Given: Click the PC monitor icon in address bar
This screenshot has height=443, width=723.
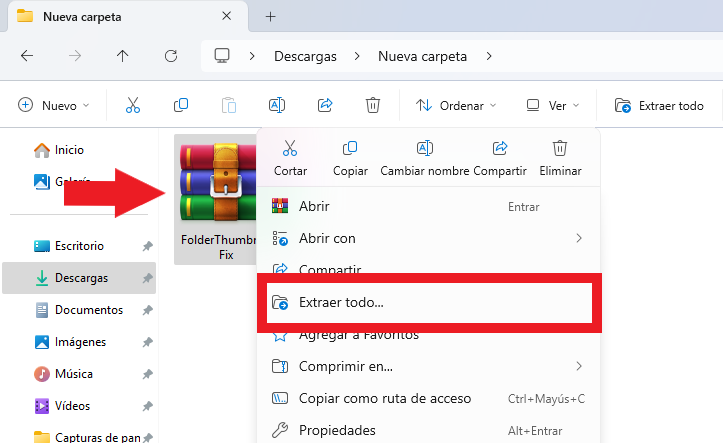Looking at the screenshot, I should [x=222, y=56].
